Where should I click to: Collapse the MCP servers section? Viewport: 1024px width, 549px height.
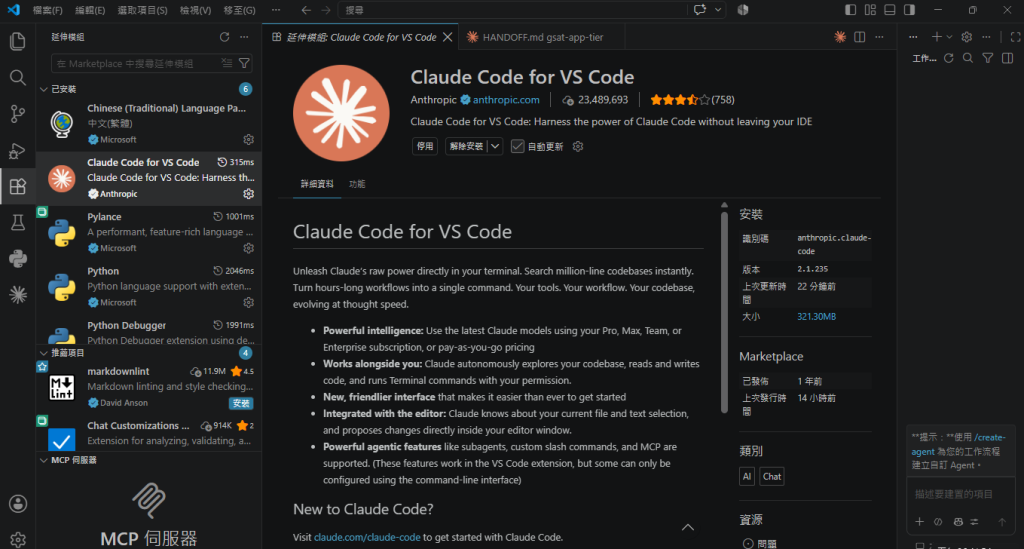pyautogui.click(x=44, y=460)
